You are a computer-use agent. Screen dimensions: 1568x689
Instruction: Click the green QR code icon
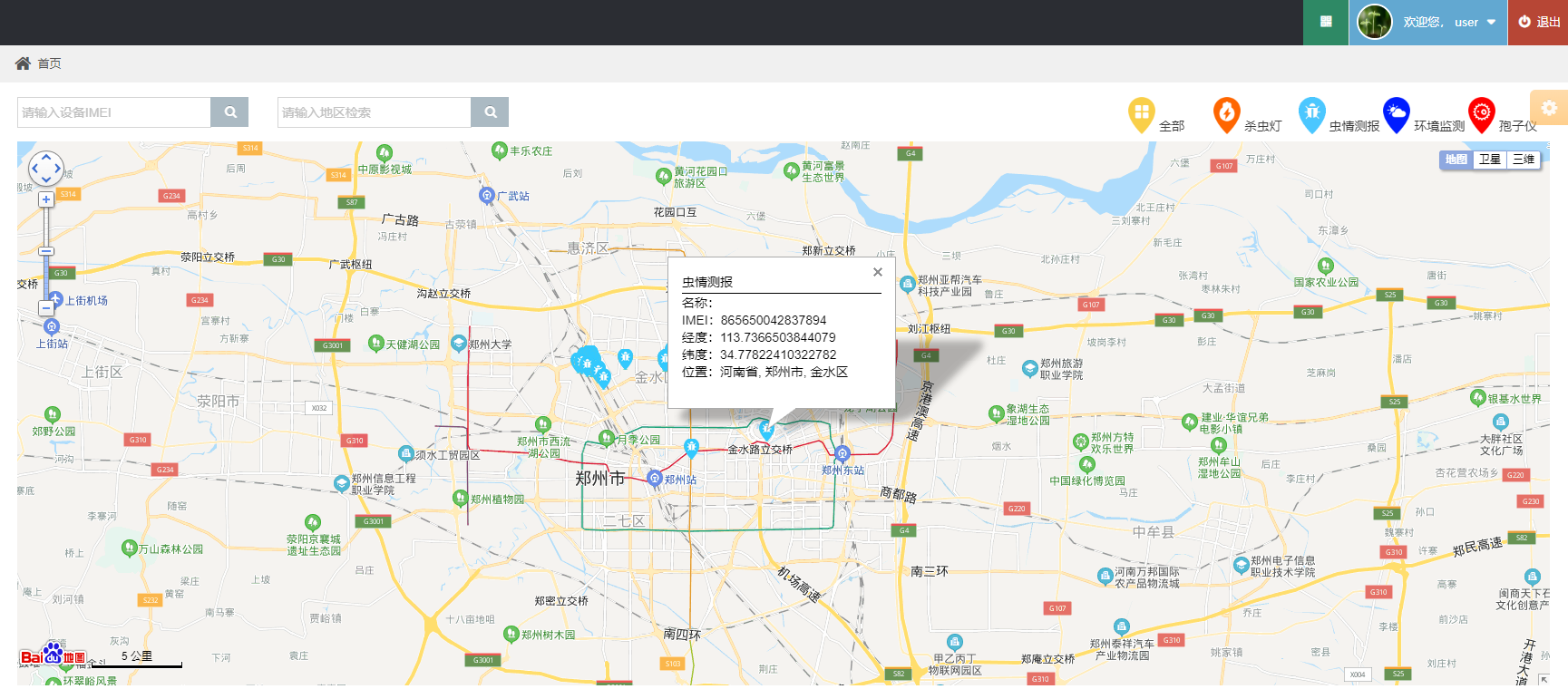tap(1326, 22)
